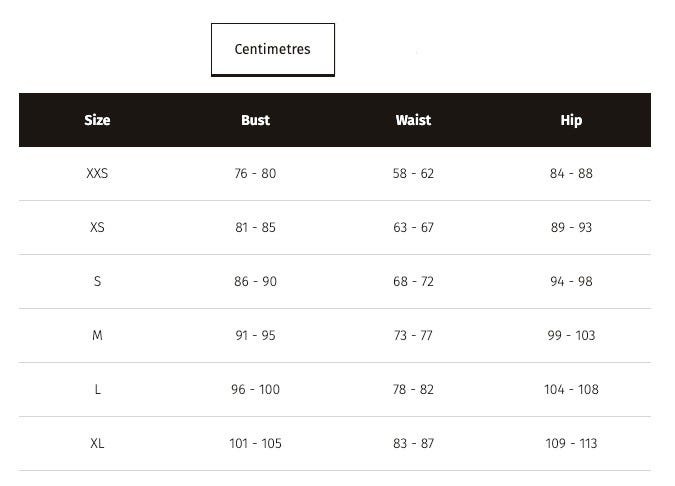Click the Hip column header
This screenshot has width=675, height=486.
pos(571,120)
